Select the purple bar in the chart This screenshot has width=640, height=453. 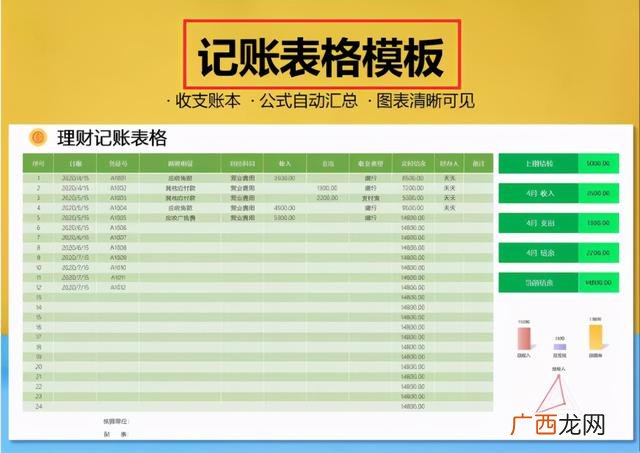[560, 347]
